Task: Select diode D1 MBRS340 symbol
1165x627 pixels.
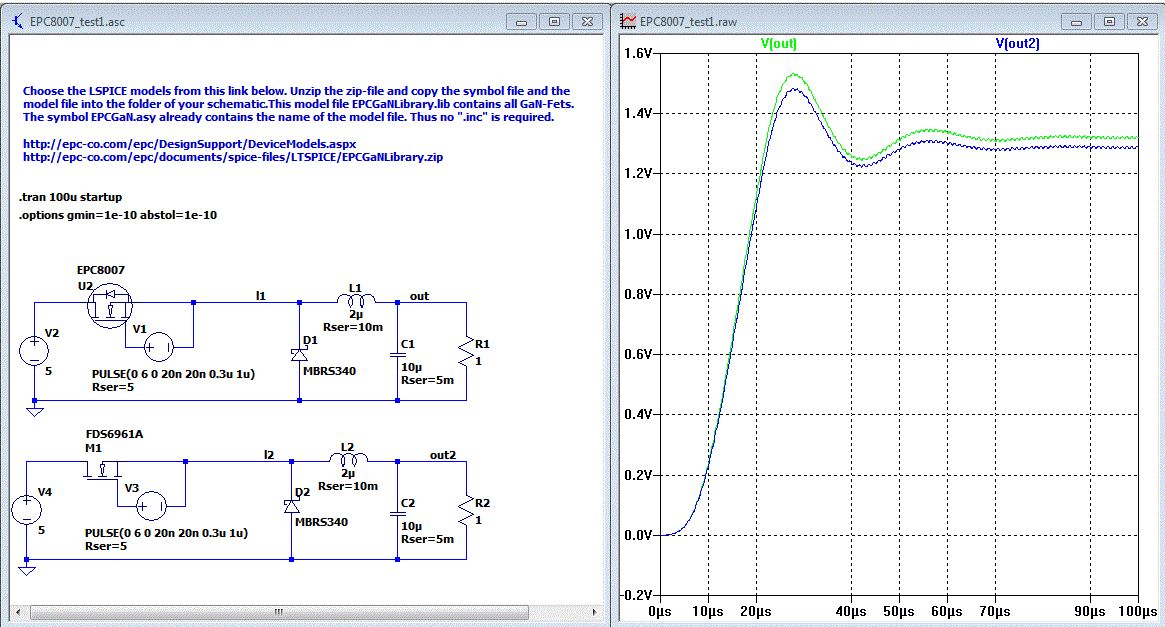Action: [299, 354]
